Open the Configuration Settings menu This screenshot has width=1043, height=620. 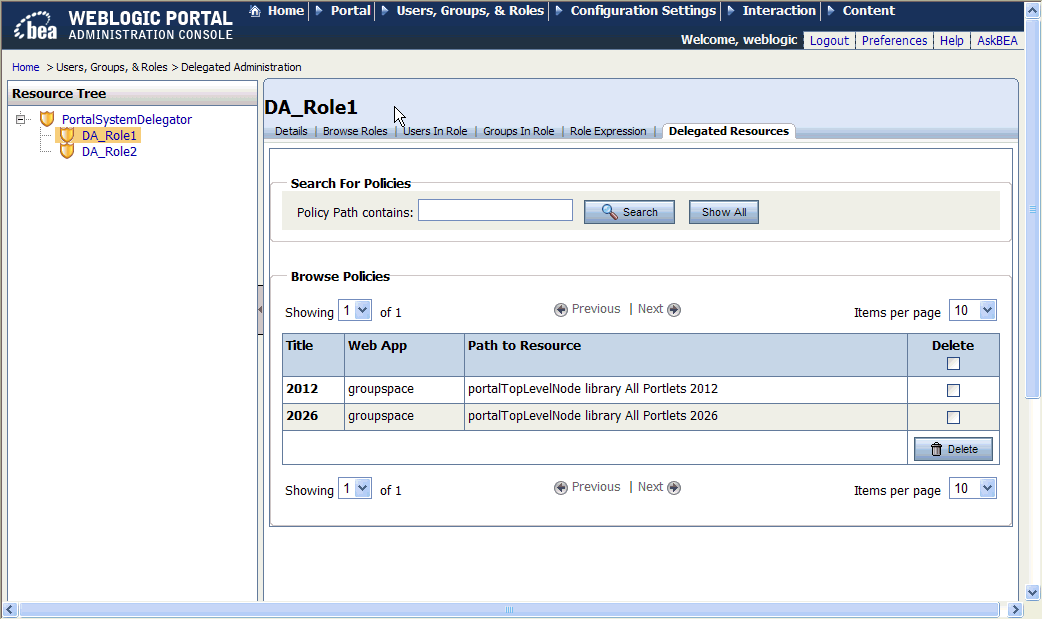point(642,11)
